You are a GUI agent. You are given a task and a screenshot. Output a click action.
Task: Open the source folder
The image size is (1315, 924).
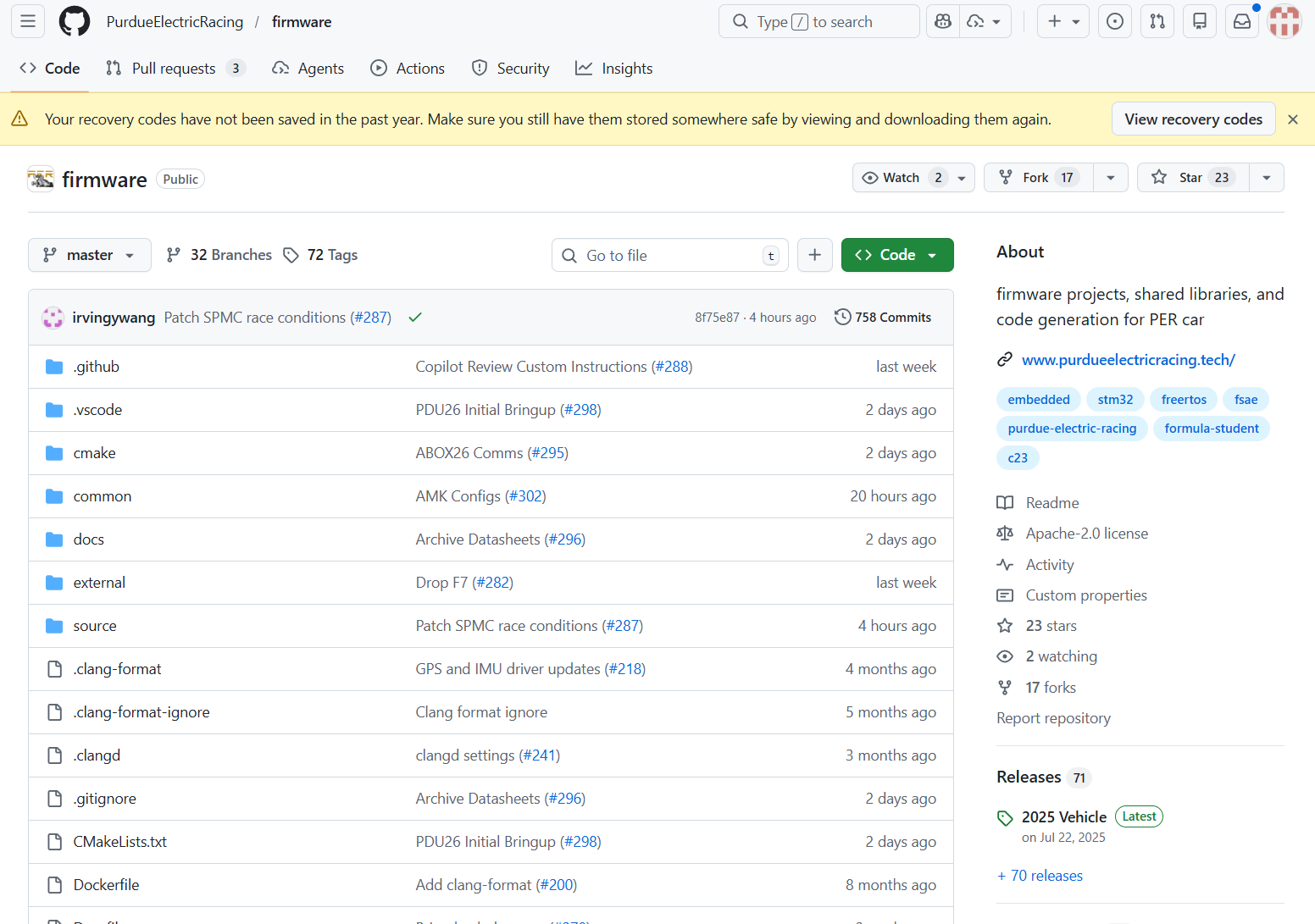(x=95, y=626)
